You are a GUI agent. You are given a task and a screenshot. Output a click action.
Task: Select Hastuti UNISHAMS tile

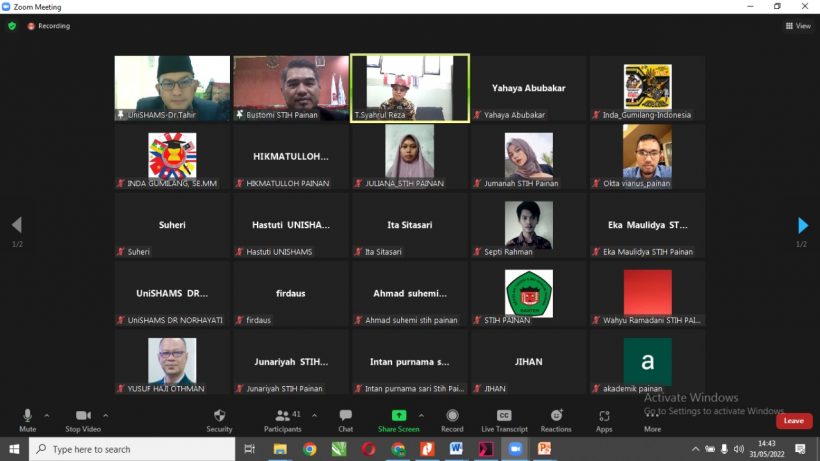tap(291, 225)
